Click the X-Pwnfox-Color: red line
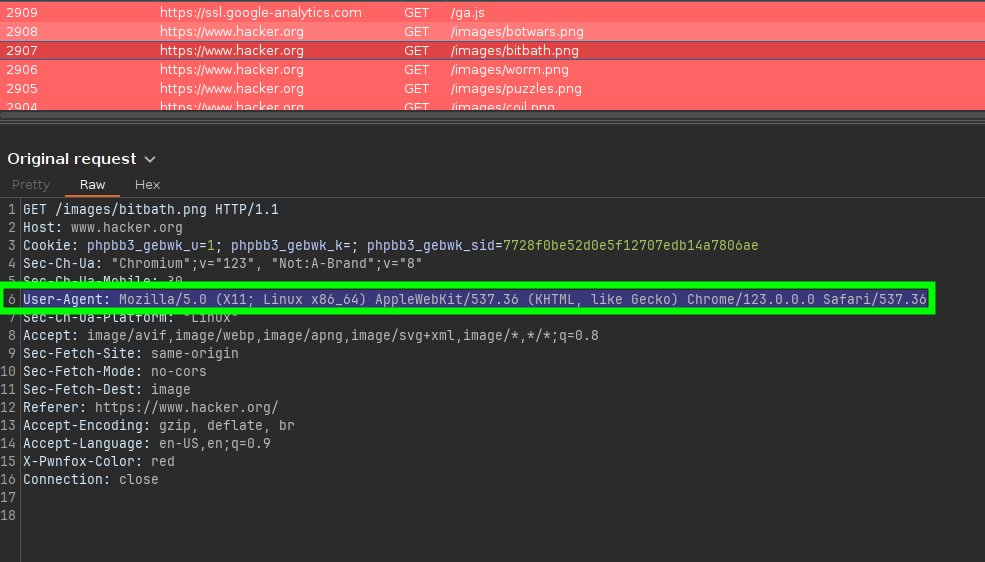 pos(99,461)
